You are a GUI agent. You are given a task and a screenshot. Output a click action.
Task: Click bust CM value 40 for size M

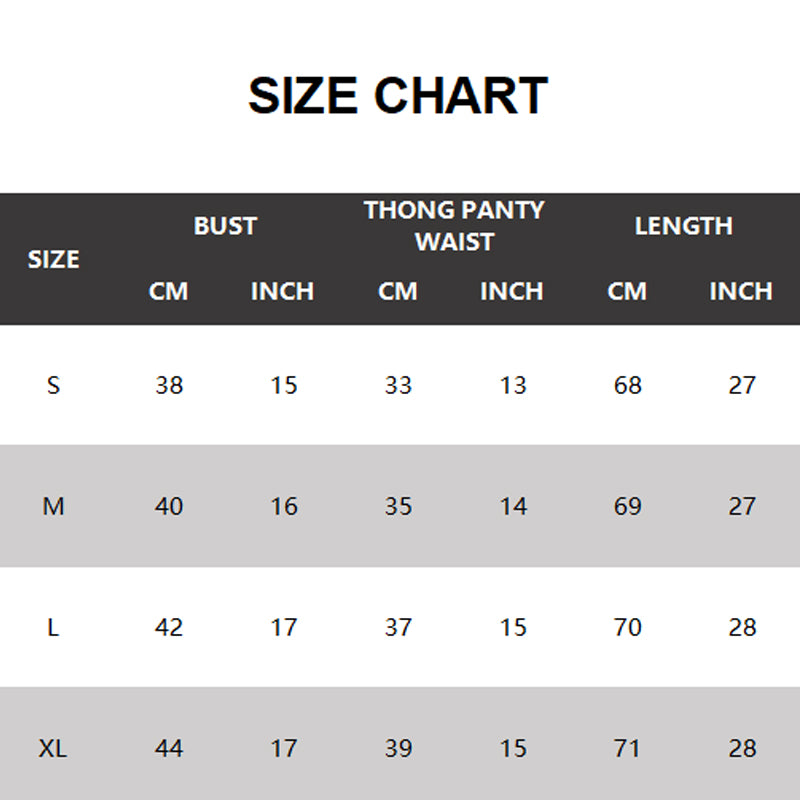pyautogui.click(x=169, y=506)
